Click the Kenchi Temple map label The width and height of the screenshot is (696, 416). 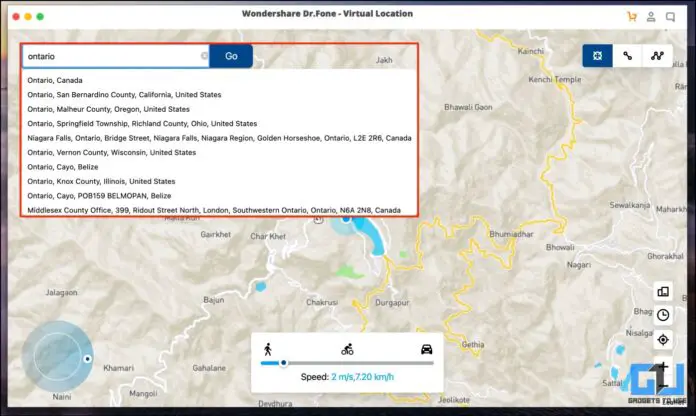(x=554, y=79)
